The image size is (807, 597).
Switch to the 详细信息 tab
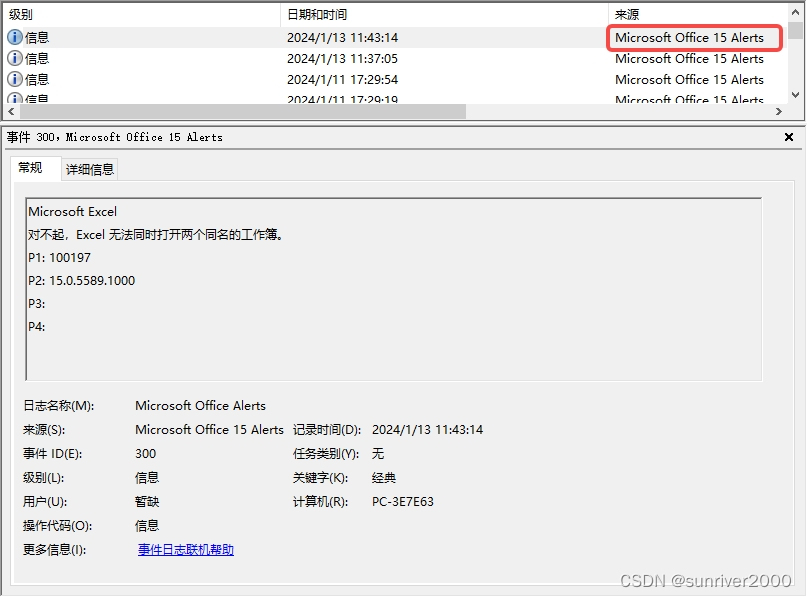(x=90, y=169)
